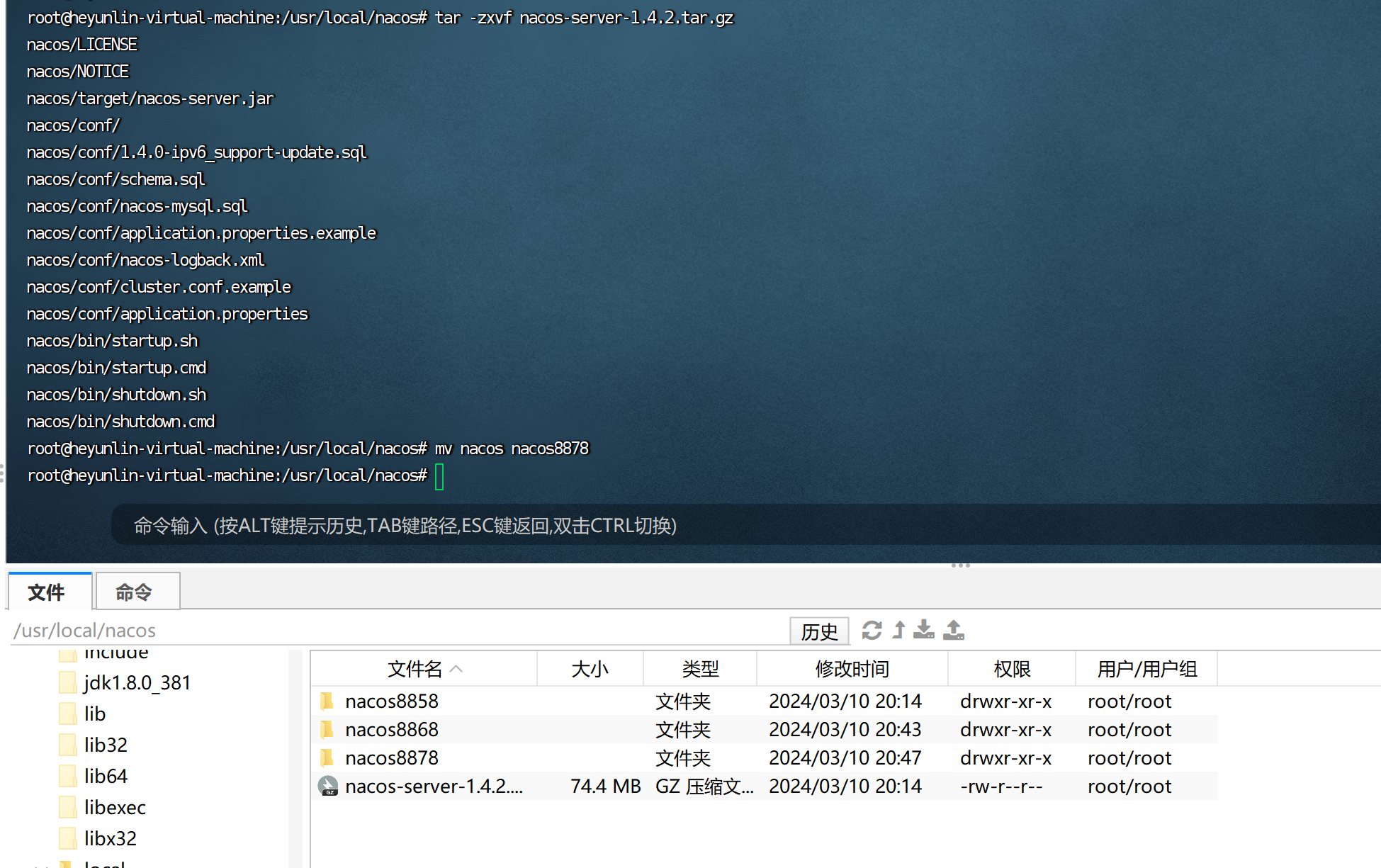Select jdk1.8.0_381 in the directory tree
The width and height of the screenshot is (1381, 868).
click(137, 682)
